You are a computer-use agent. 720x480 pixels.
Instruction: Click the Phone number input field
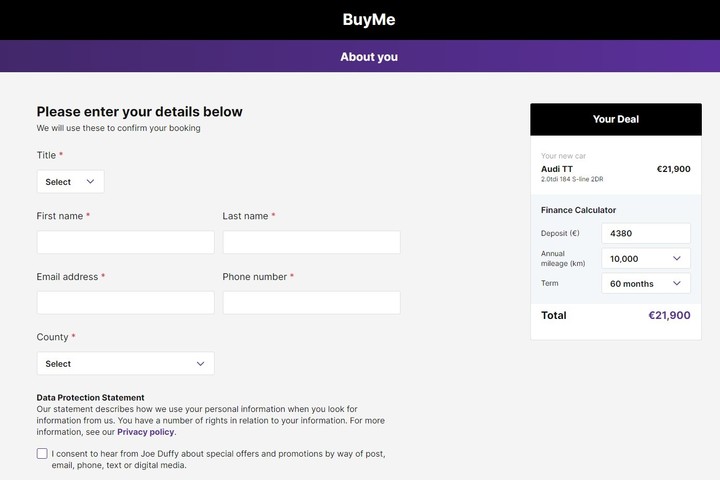pyautogui.click(x=311, y=303)
